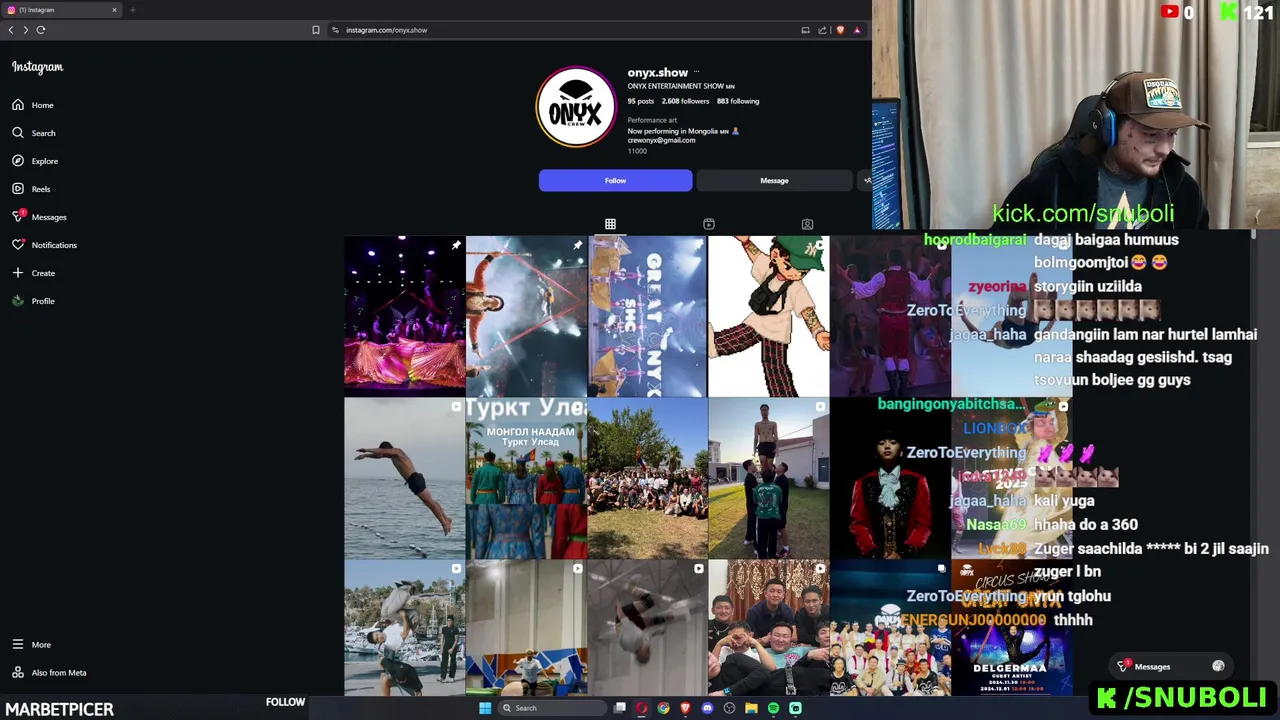Open the DELGERMAA guest artist post
Screen dimensions: 1280x720
tap(1011, 627)
